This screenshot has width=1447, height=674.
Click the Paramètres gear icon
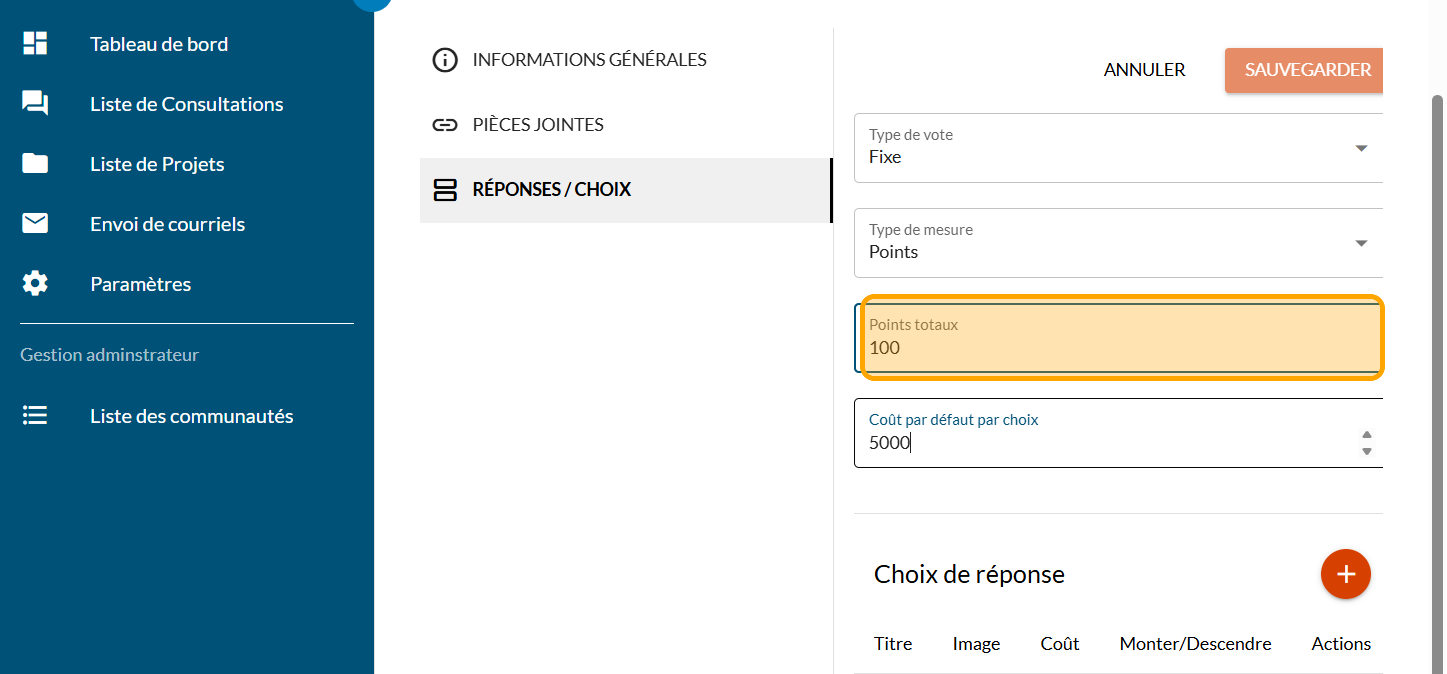tap(35, 284)
